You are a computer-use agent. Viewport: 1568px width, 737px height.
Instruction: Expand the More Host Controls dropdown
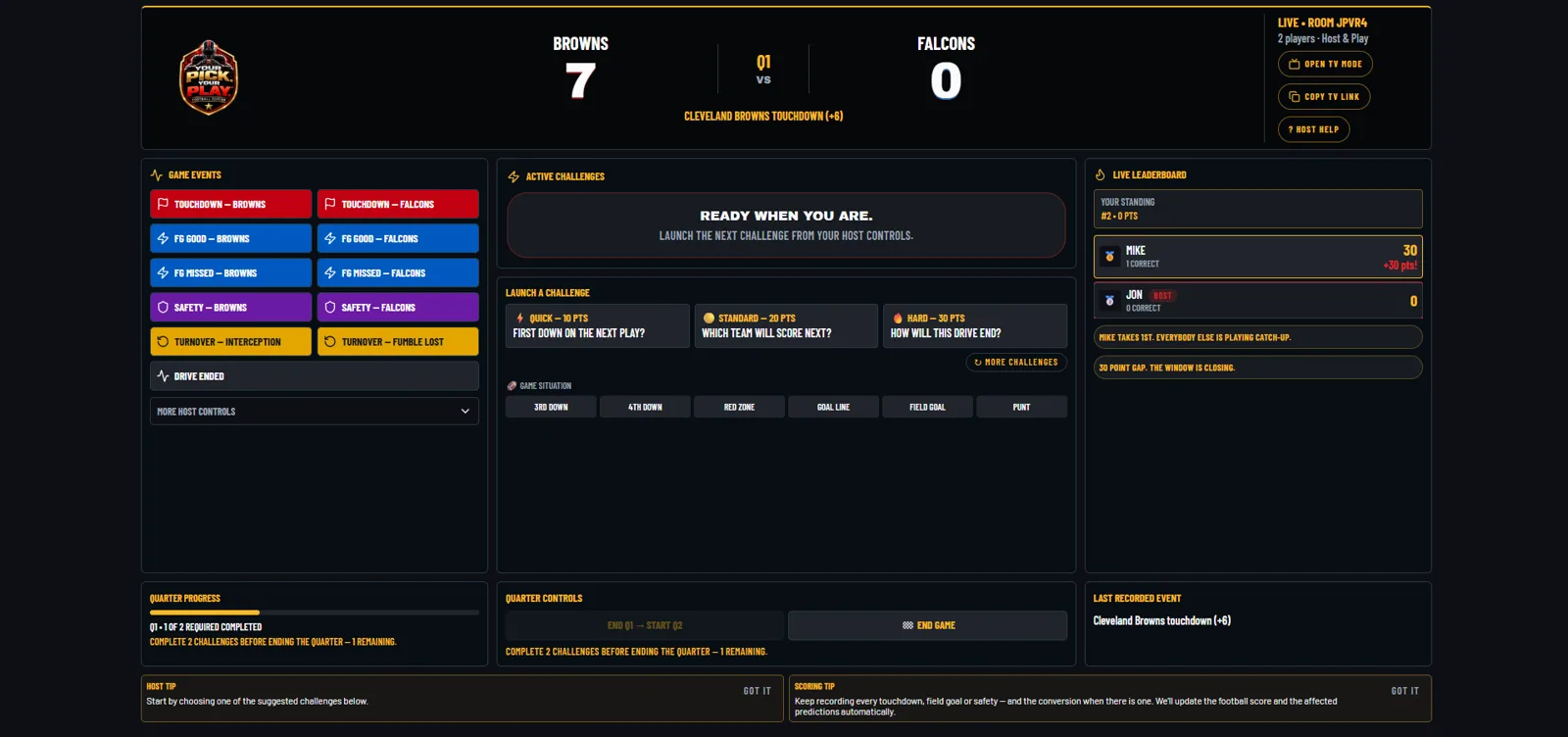pos(315,411)
